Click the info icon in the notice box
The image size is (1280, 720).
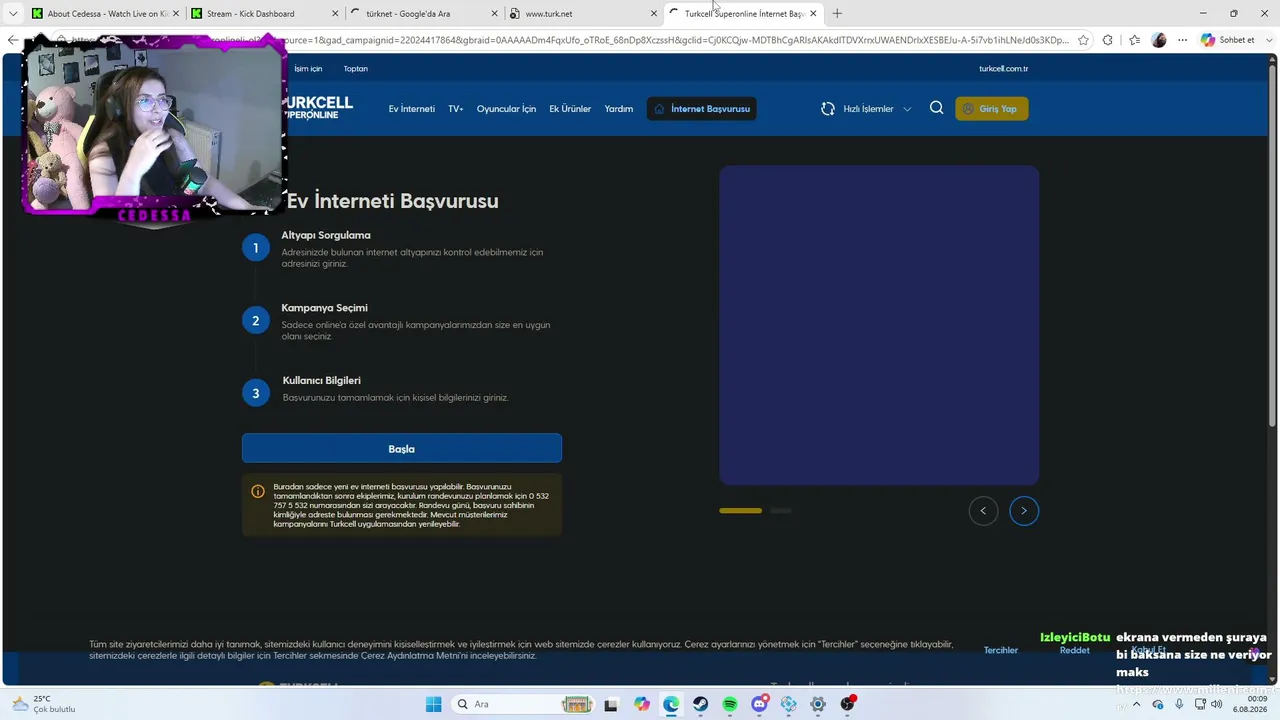[258, 491]
